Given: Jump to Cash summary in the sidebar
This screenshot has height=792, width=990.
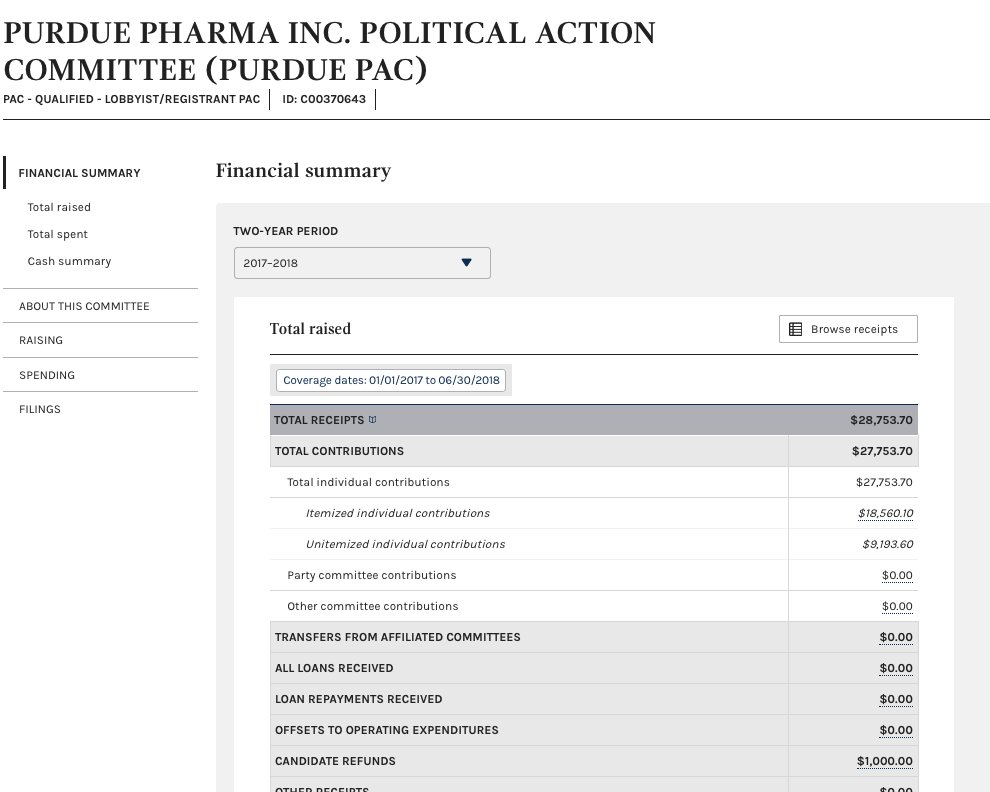Looking at the screenshot, I should [x=69, y=261].
